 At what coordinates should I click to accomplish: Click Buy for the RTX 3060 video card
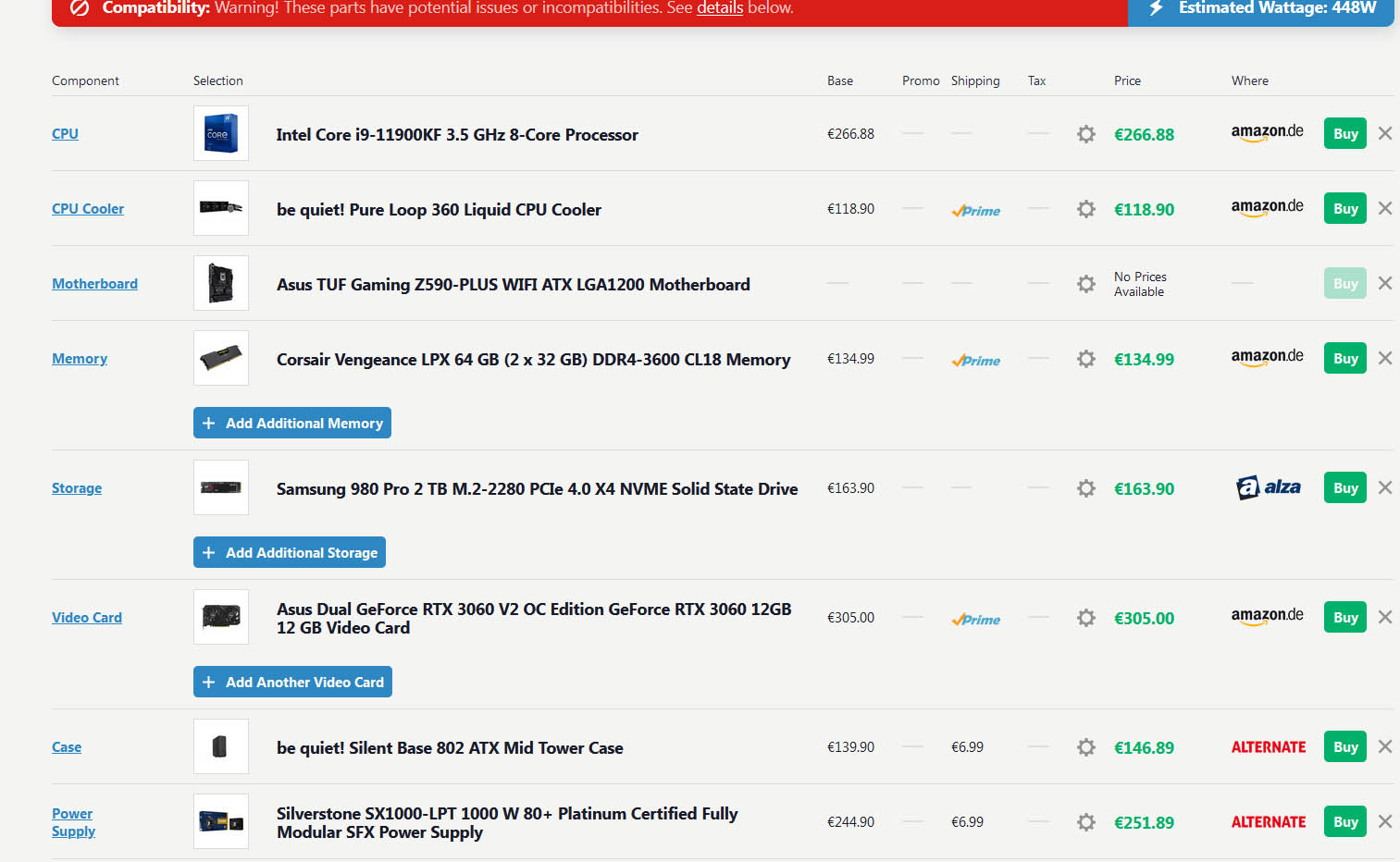[x=1345, y=618]
